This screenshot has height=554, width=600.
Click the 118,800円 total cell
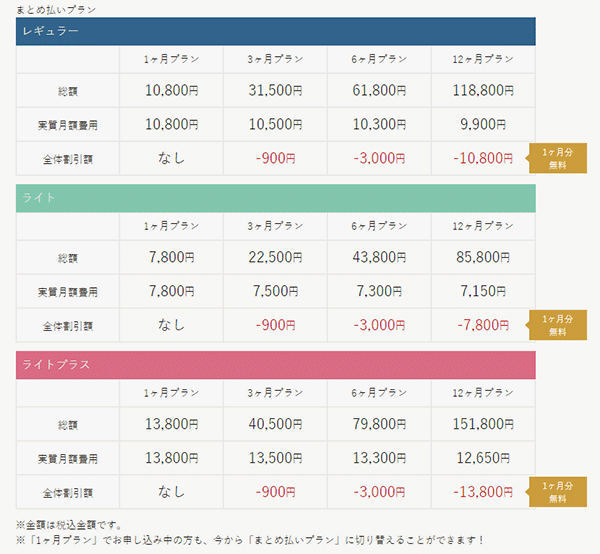click(x=483, y=91)
